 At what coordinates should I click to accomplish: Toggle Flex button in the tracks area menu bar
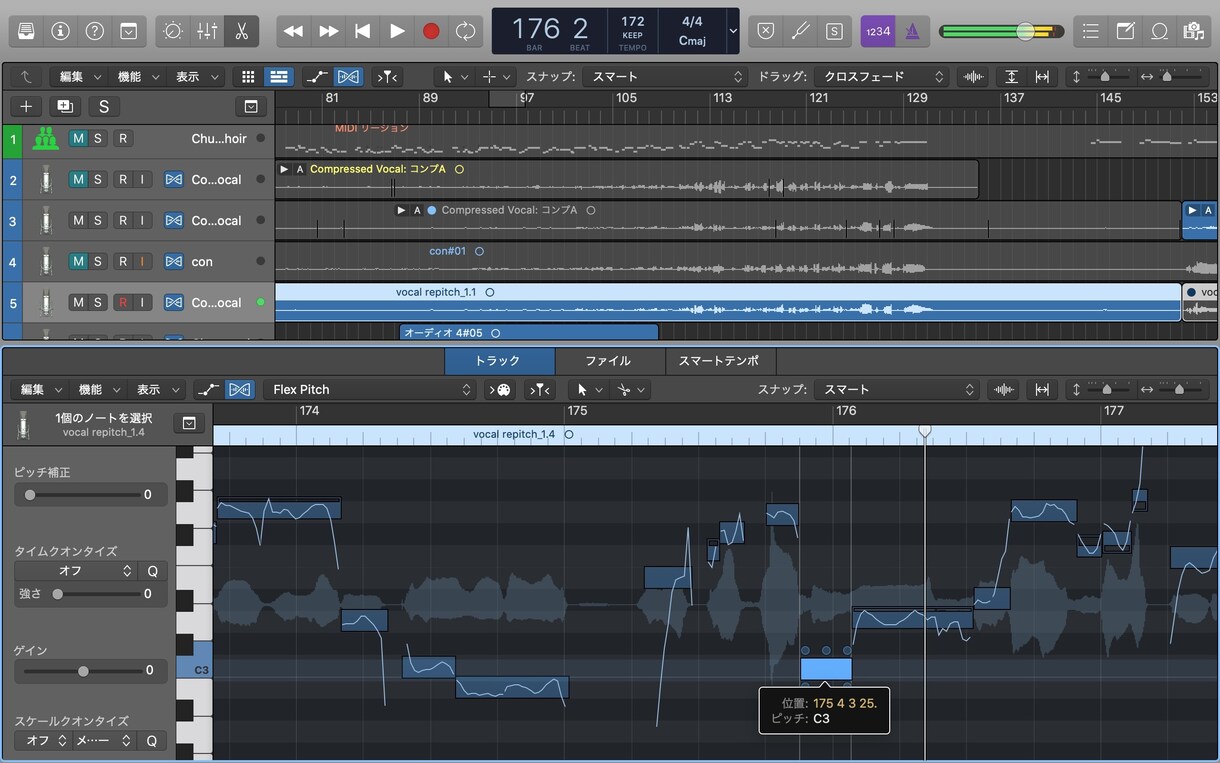pyautogui.click(x=348, y=77)
